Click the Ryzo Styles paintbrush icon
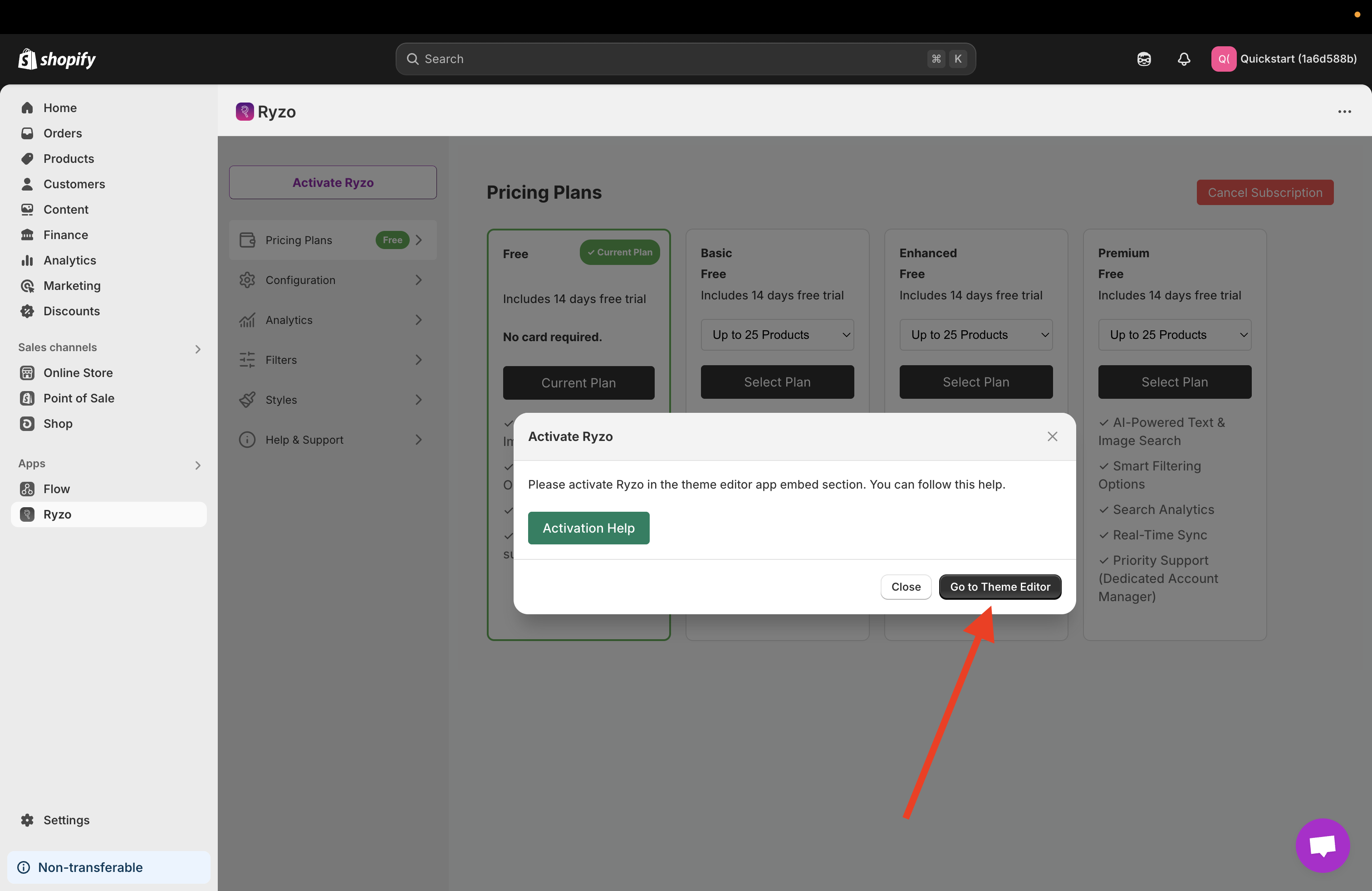The width and height of the screenshot is (1372, 891). tap(247, 399)
